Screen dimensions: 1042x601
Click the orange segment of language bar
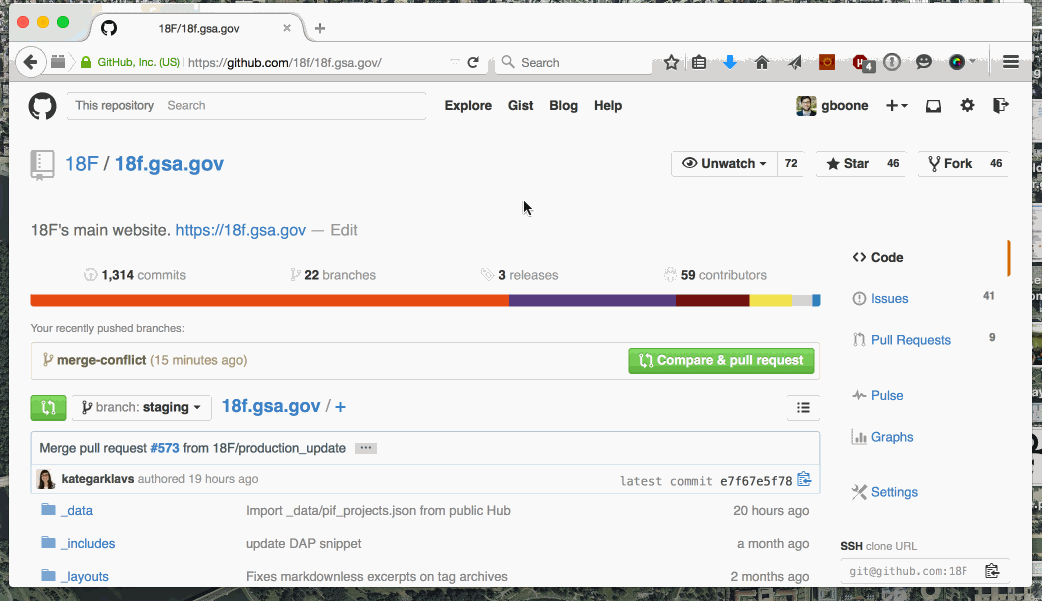270,300
